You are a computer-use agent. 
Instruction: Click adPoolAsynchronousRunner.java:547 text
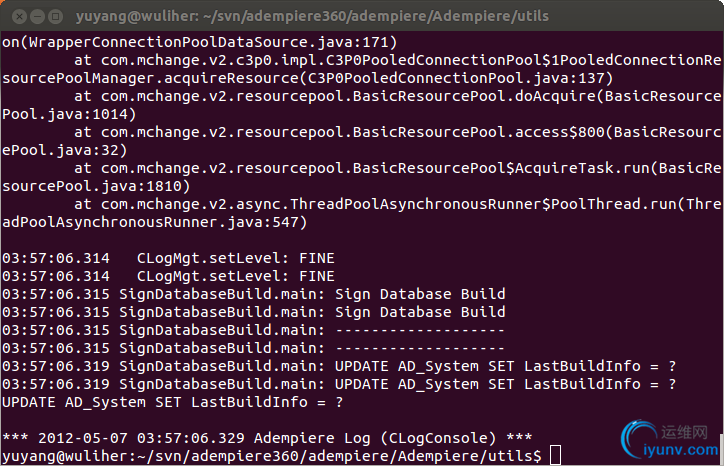(155, 223)
